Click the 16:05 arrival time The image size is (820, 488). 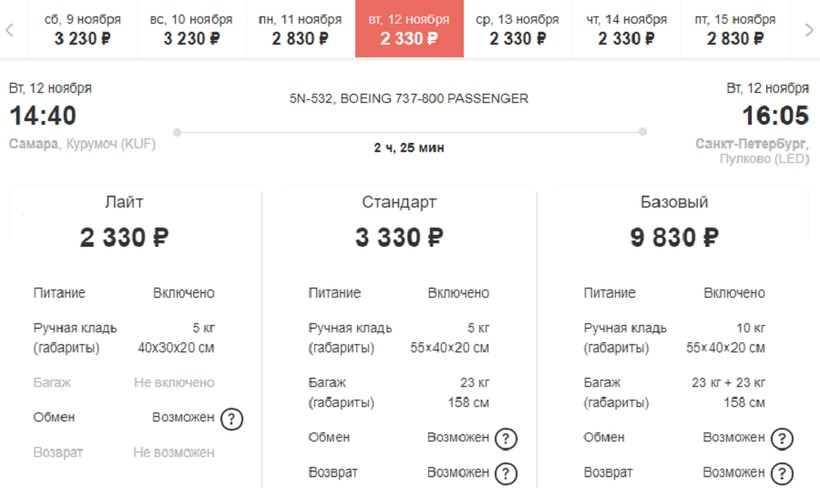pyautogui.click(x=776, y=116)
